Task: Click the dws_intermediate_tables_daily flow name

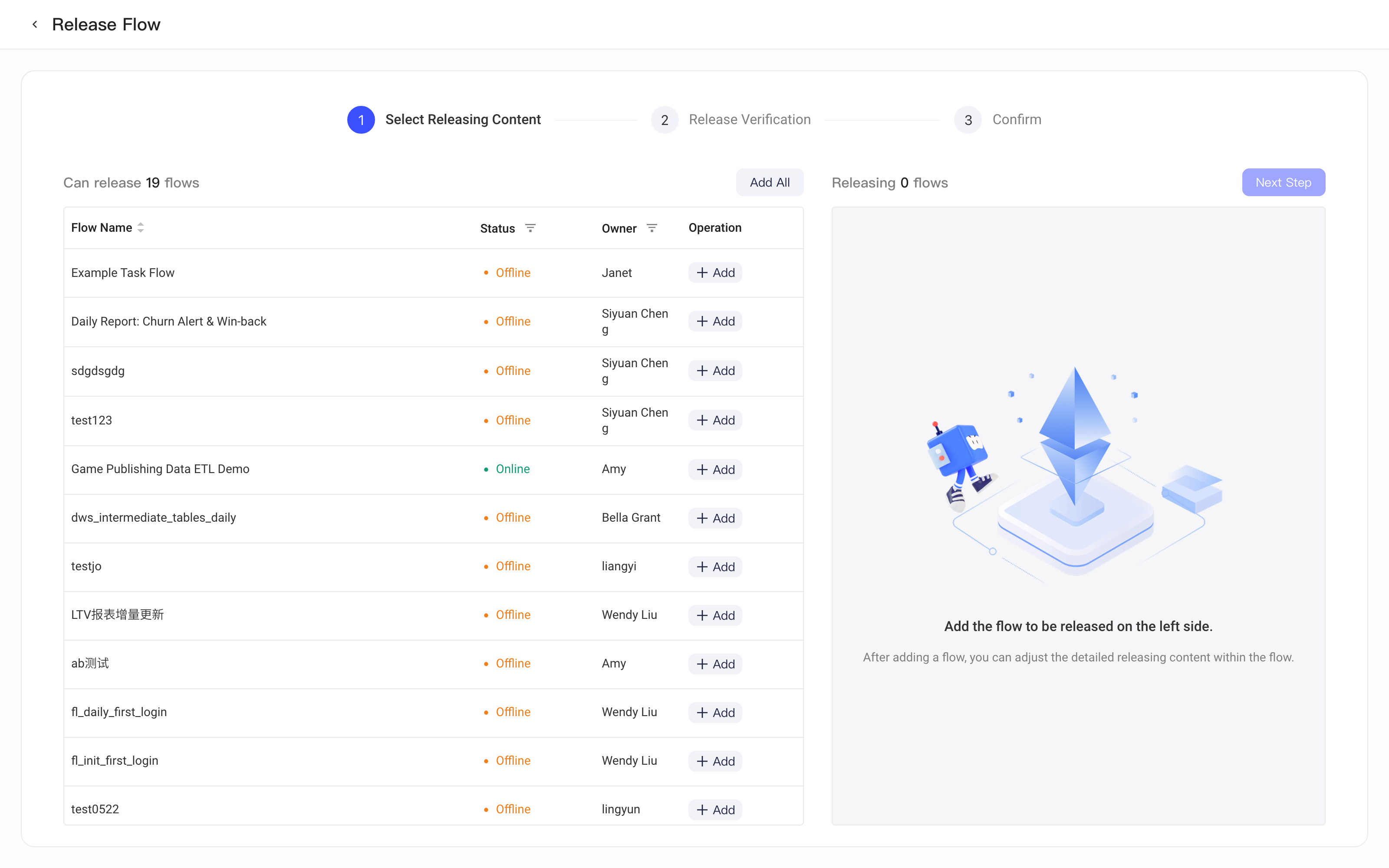Action: click(153, 518)
